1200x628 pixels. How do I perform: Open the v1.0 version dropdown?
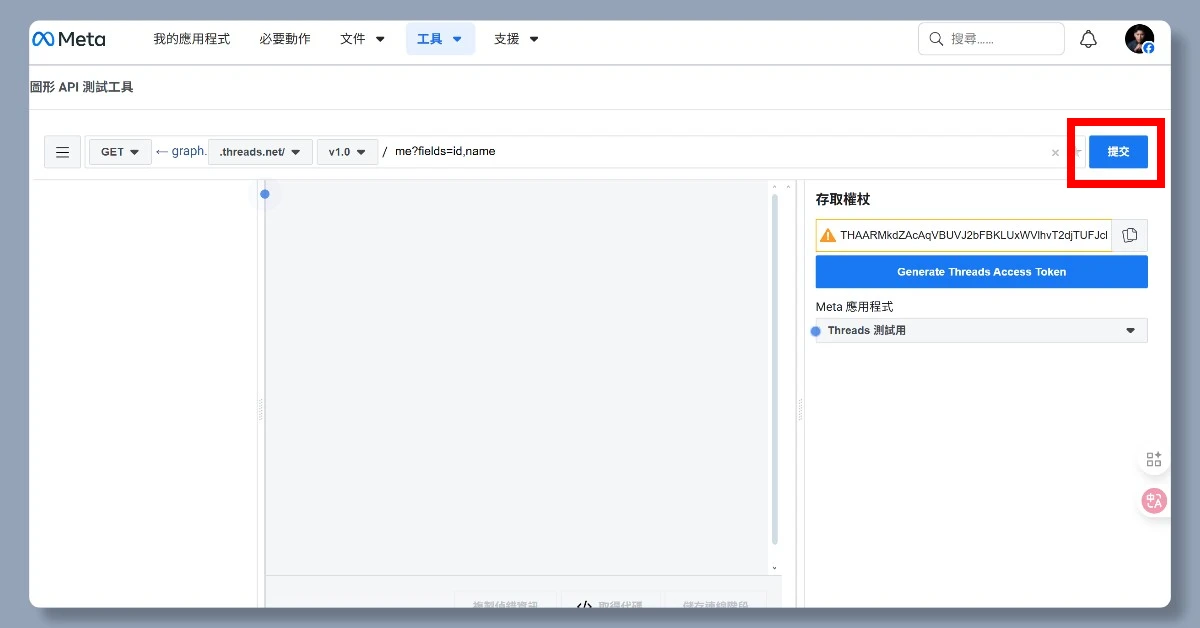tap(347, 152)
